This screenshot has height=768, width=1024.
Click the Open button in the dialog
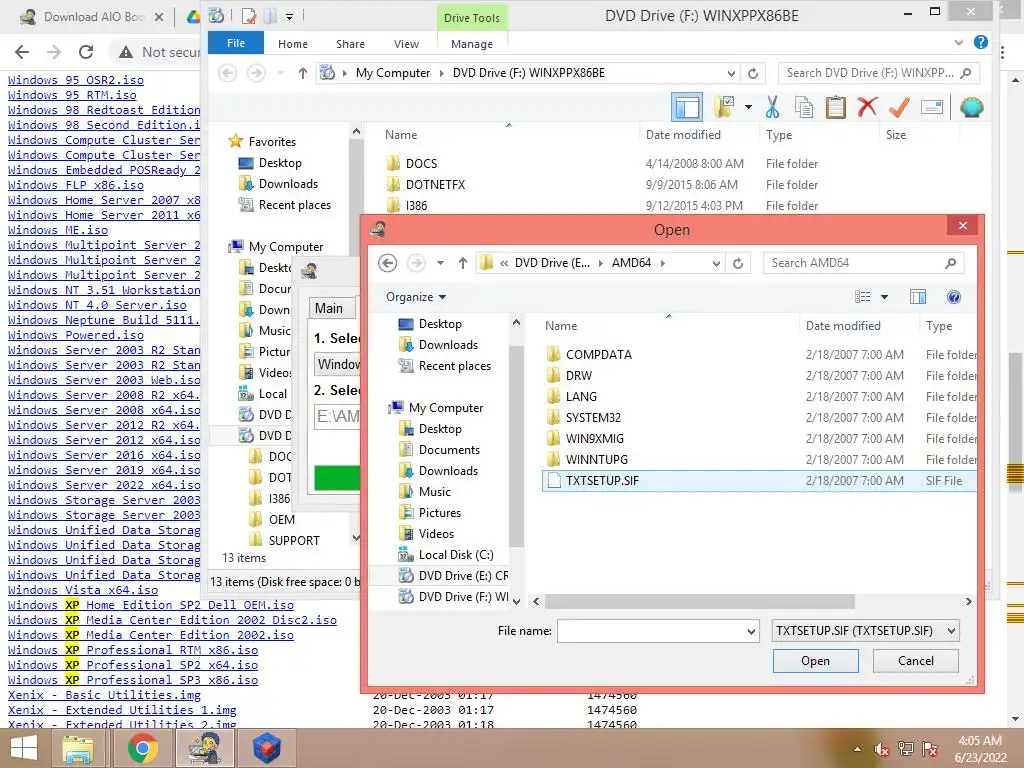[815, 661]
